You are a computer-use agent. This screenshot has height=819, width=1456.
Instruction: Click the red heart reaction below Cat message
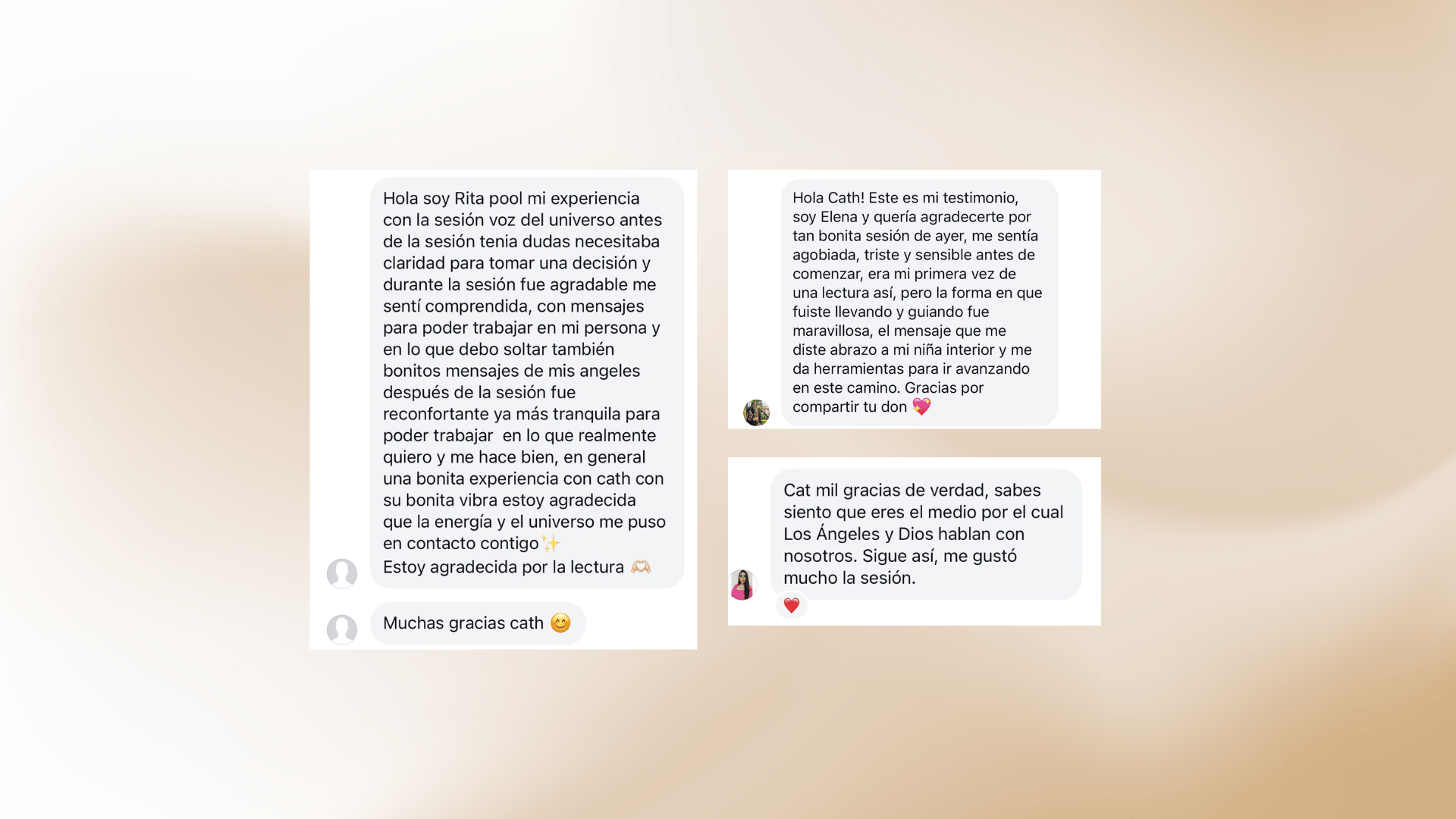coord(792,605)
